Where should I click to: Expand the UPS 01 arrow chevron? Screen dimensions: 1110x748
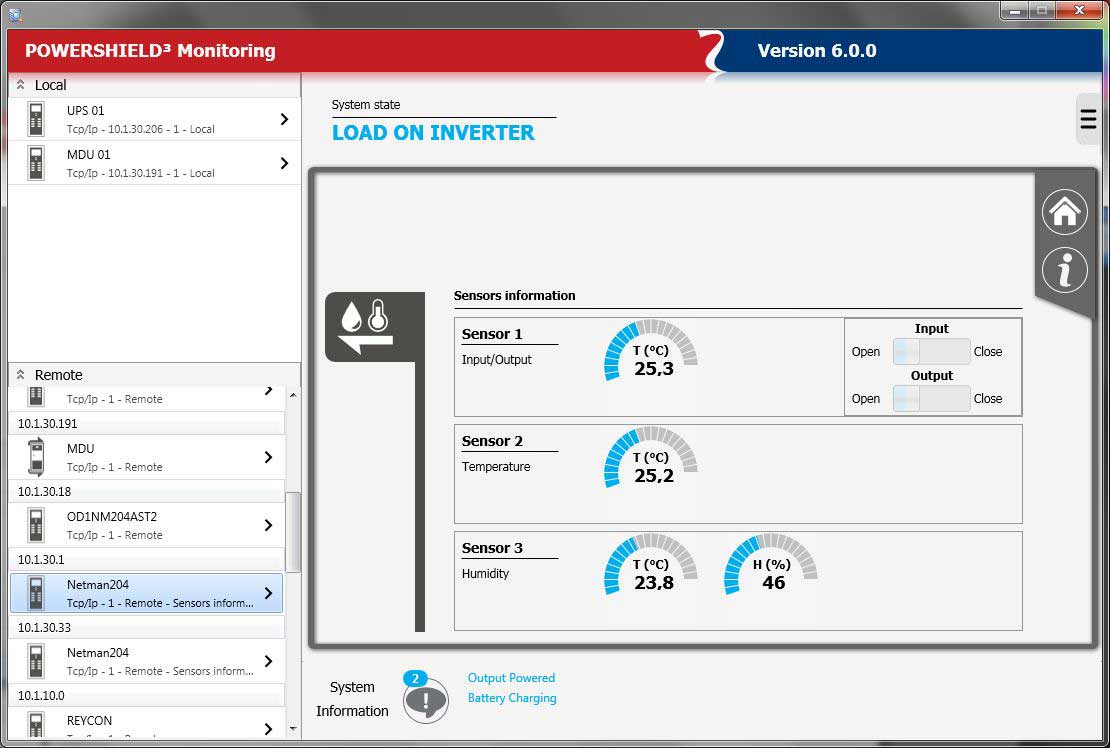point(284,119)
